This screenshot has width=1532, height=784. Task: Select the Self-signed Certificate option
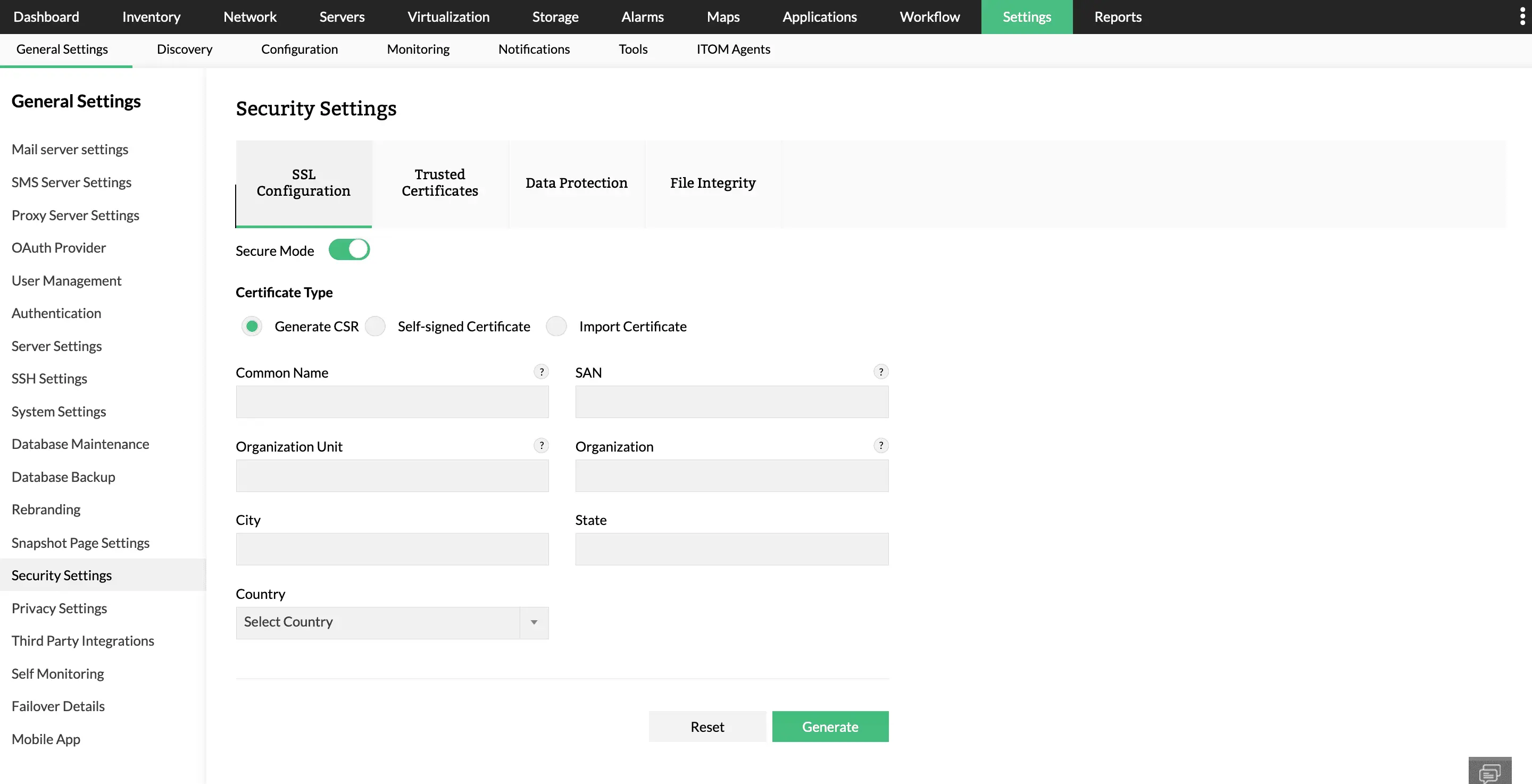(x=375, y=327)
